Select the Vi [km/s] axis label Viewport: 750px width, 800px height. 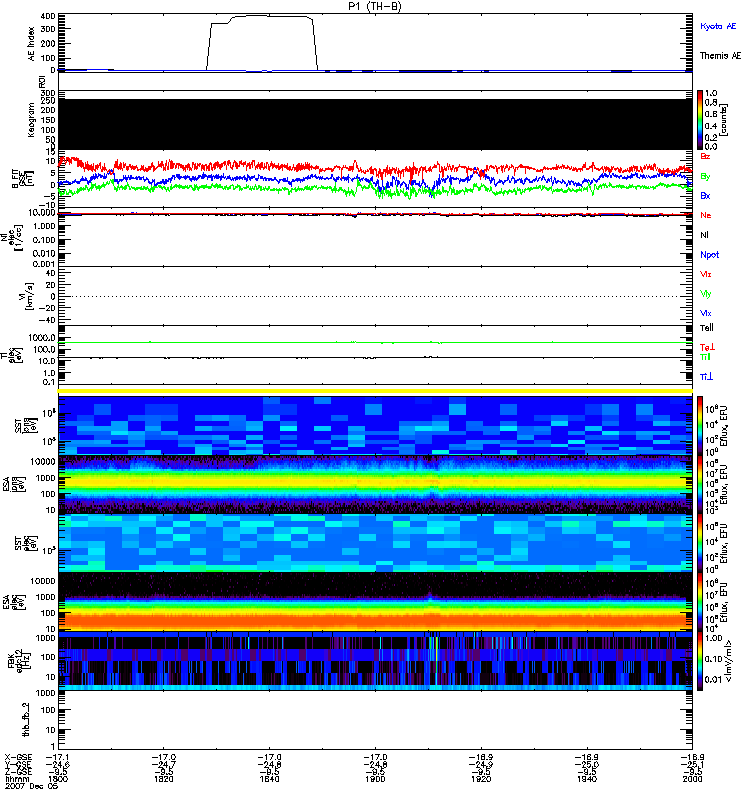pyautogui.click(x=25, y=296)
